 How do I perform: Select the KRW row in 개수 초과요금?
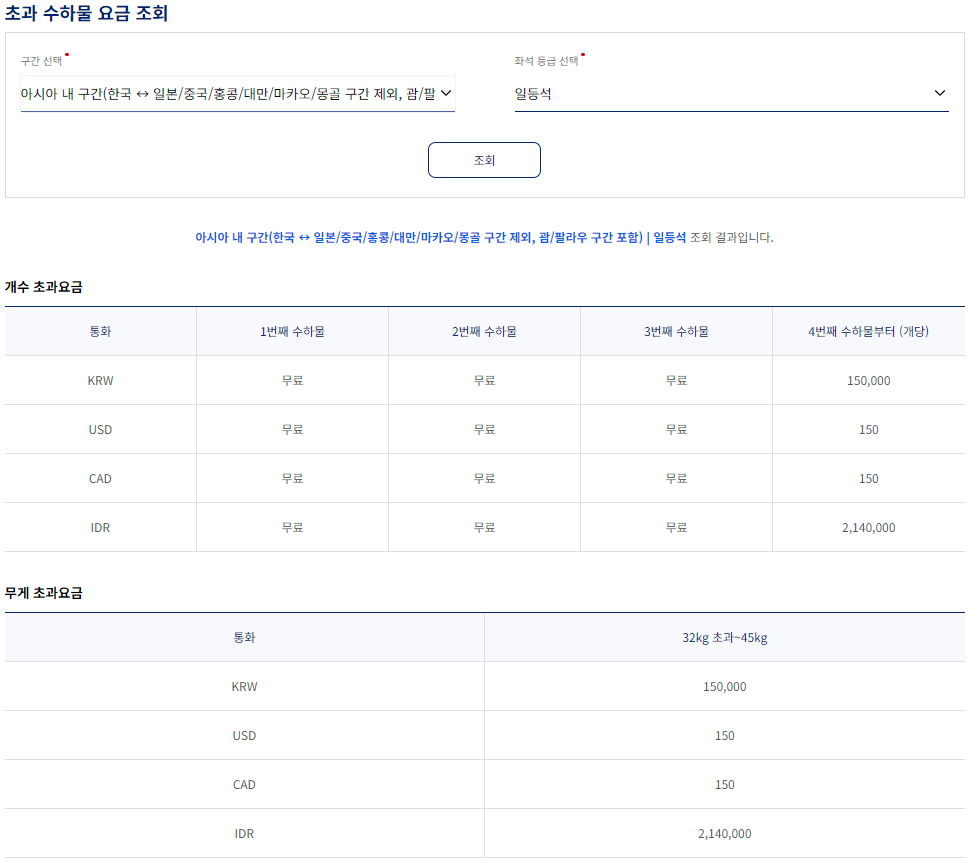(100, 380)
